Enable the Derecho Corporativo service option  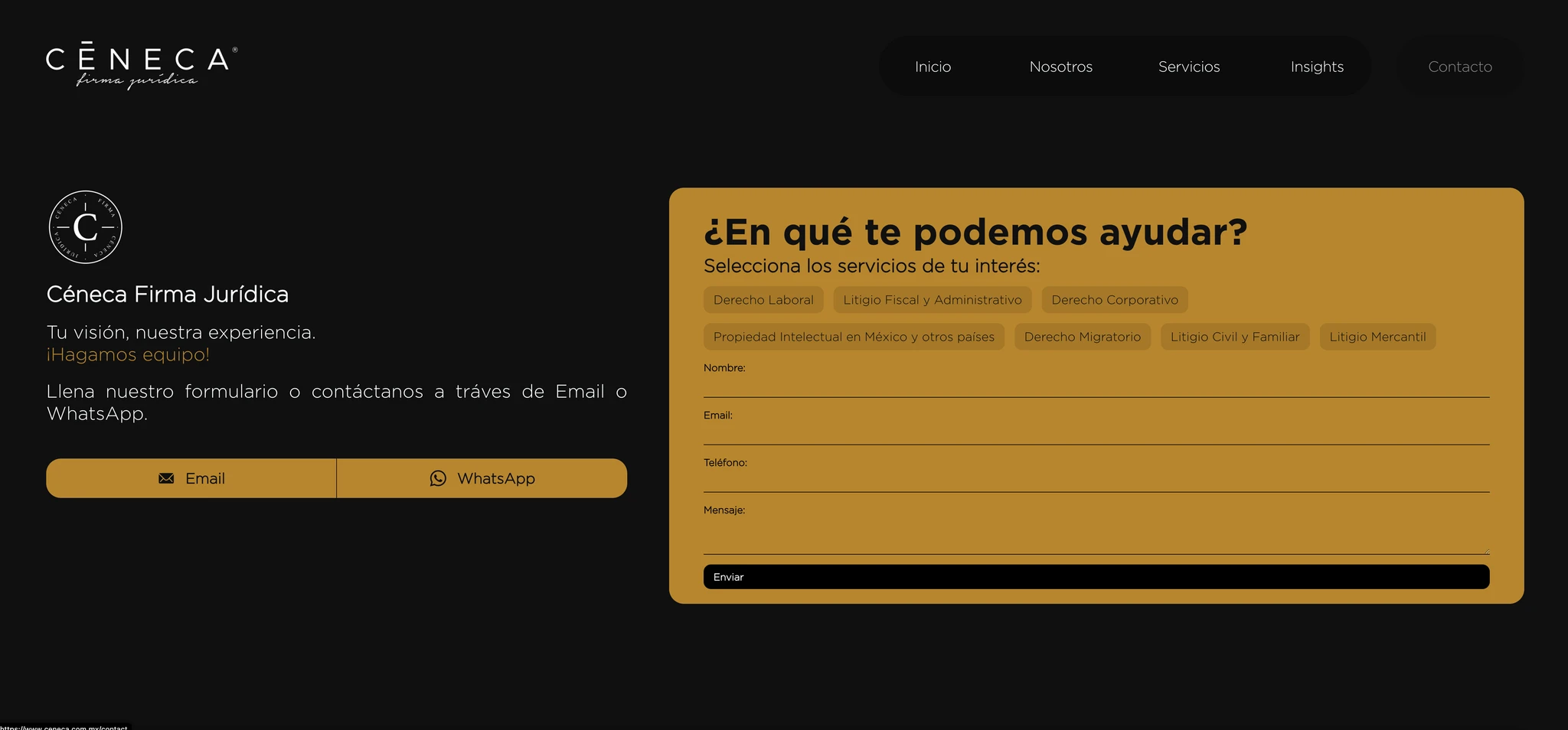point(1114,300)
